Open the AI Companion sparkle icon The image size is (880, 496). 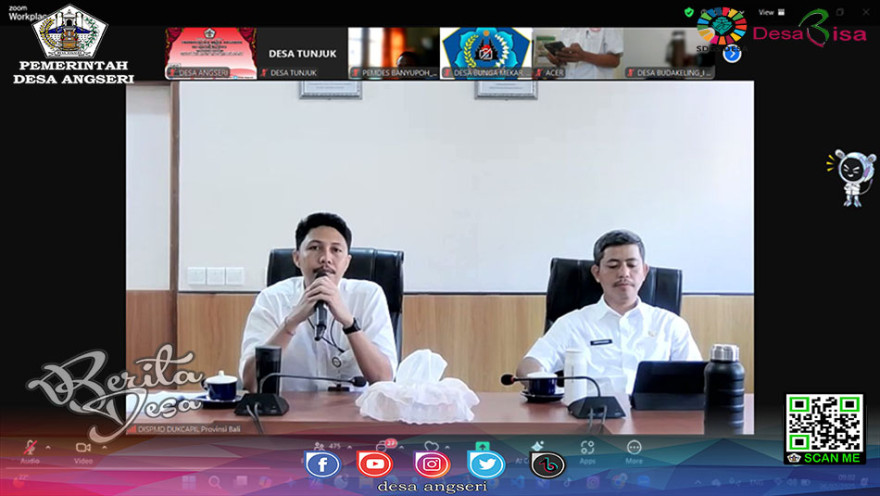pyautogui.click(x=537, y=447)
